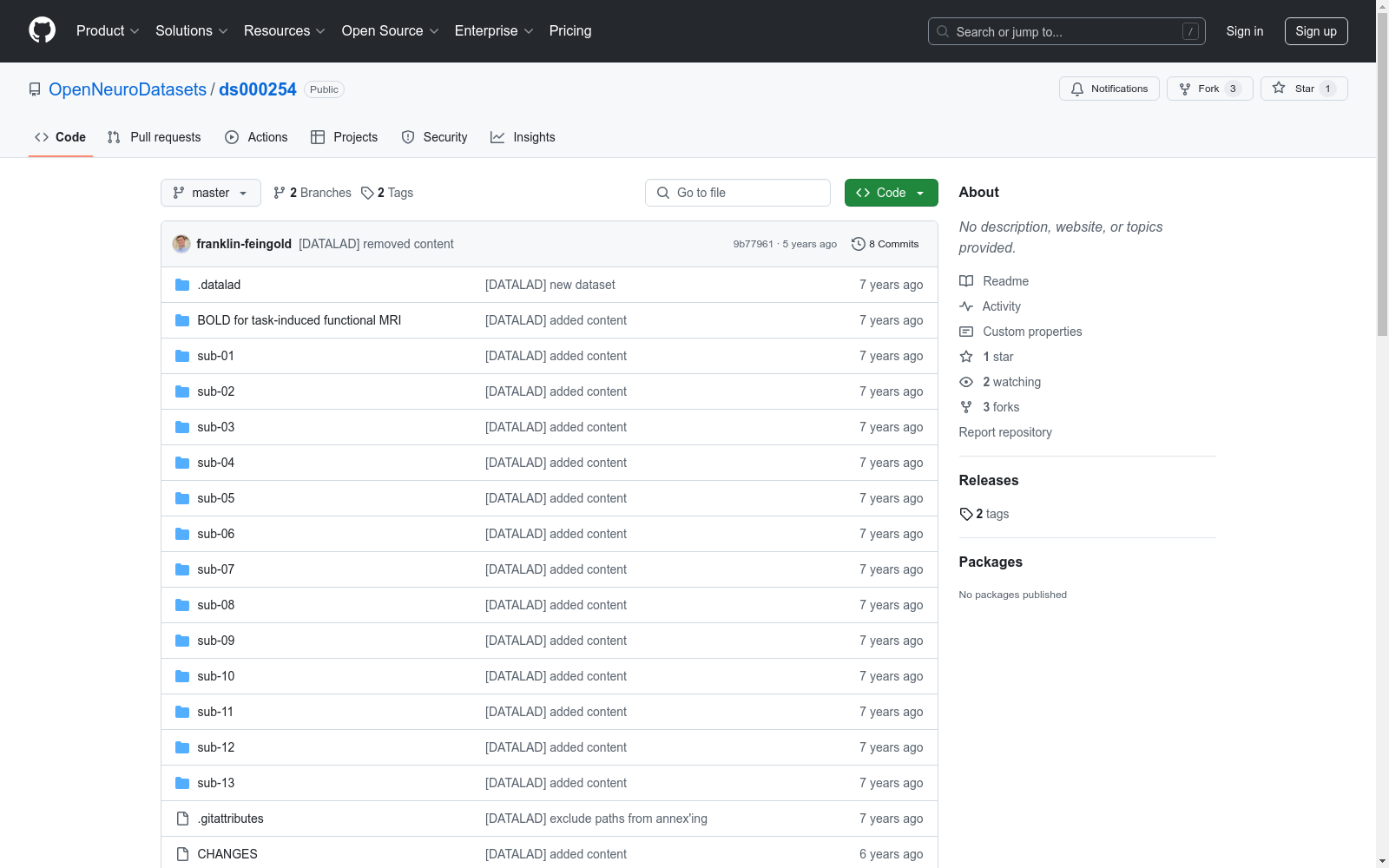Click the star count badge
1389x868 pixels.
point(1327,89)
